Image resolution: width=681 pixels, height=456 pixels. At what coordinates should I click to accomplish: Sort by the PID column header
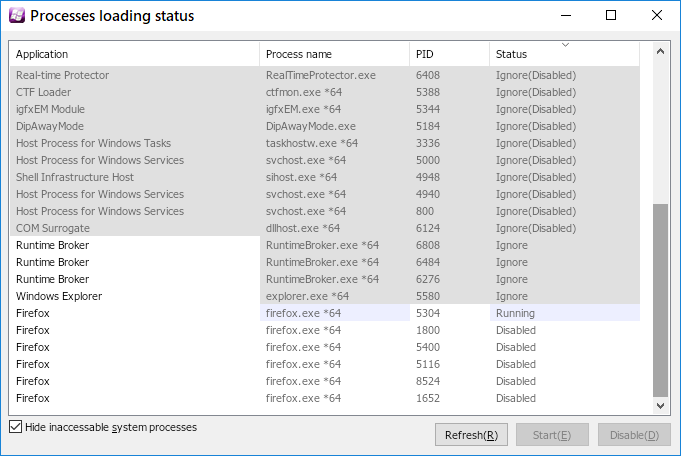point(450,54)
